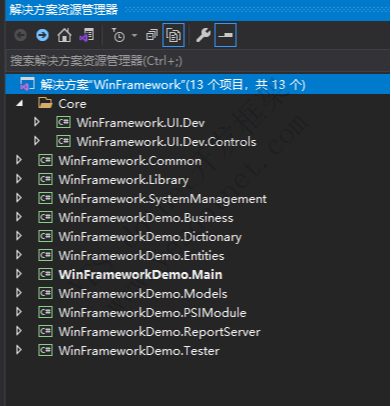Expand WinFramework.SystemManagement project

[x=19, y=198]
